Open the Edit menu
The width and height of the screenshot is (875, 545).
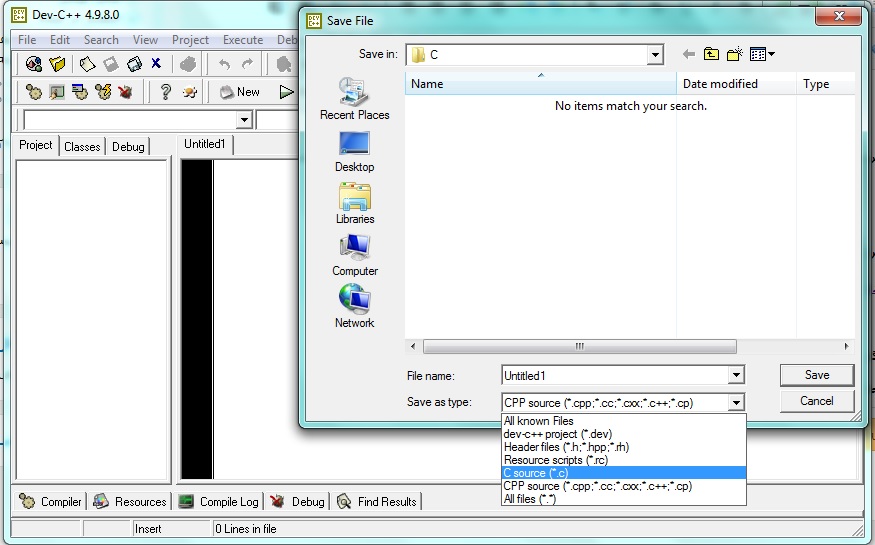(60, 40)
